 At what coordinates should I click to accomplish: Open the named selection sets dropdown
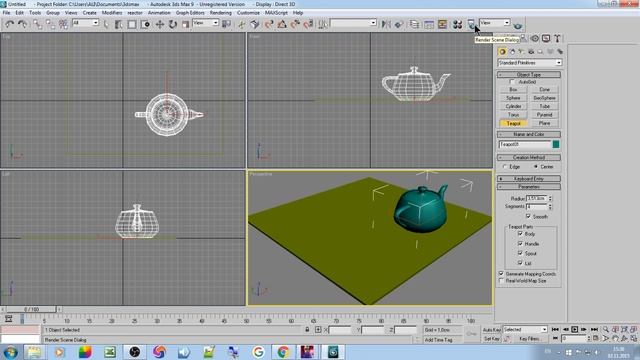[x=353, y=23]
